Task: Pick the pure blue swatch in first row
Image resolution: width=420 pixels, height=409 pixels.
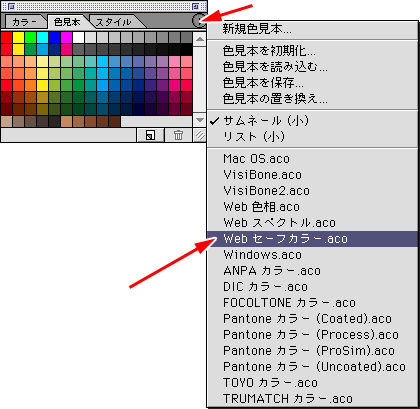Action: 54,38
